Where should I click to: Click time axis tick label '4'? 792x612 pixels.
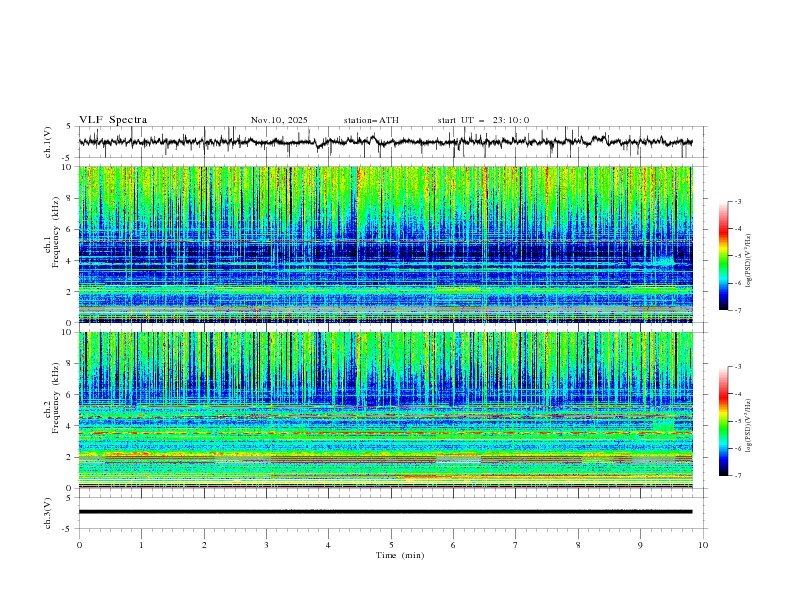328,545
